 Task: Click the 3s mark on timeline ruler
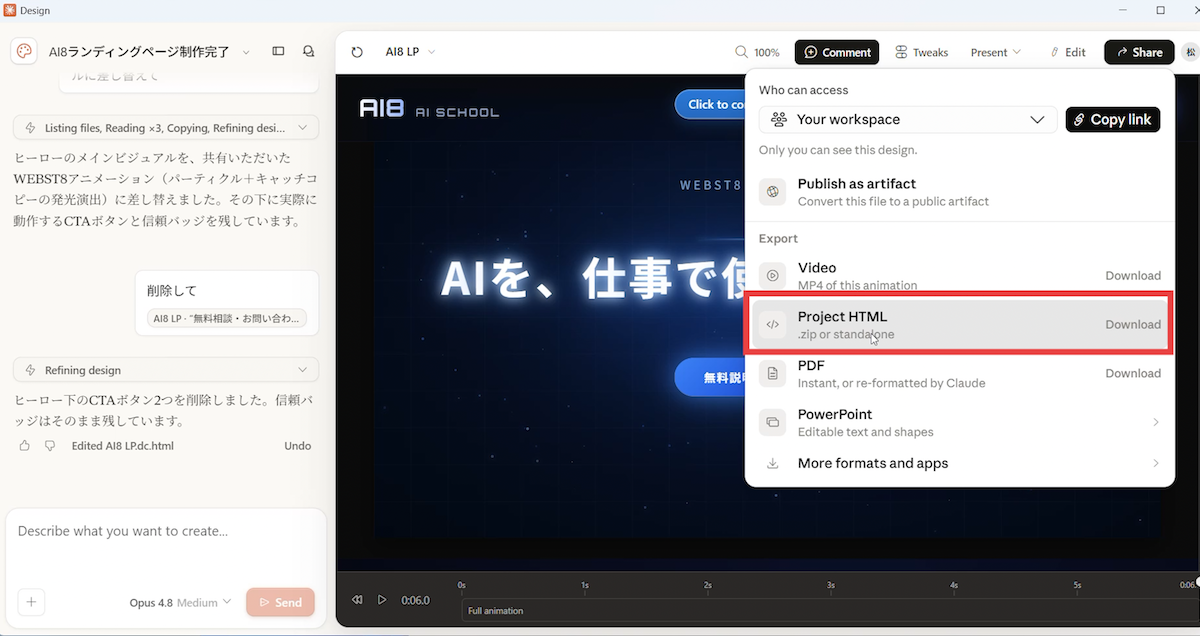click(x=830, y=585)
